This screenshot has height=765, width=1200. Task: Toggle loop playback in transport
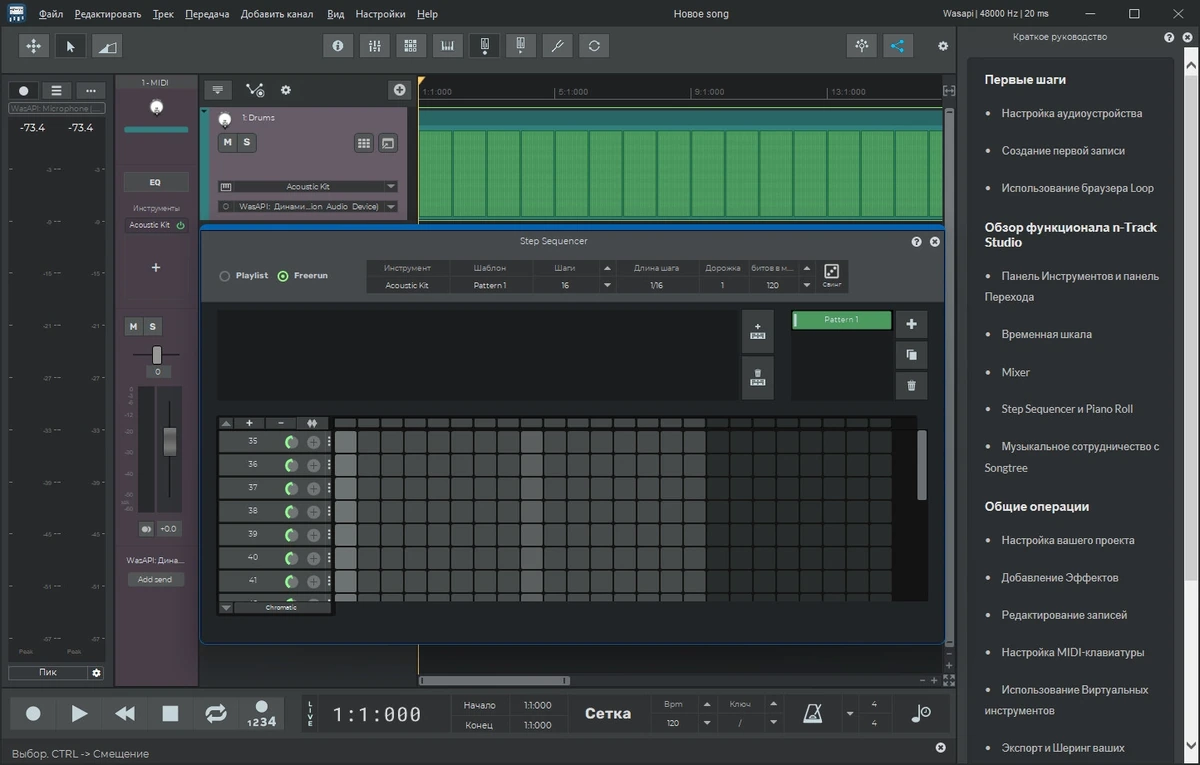(x=215, y=714)
